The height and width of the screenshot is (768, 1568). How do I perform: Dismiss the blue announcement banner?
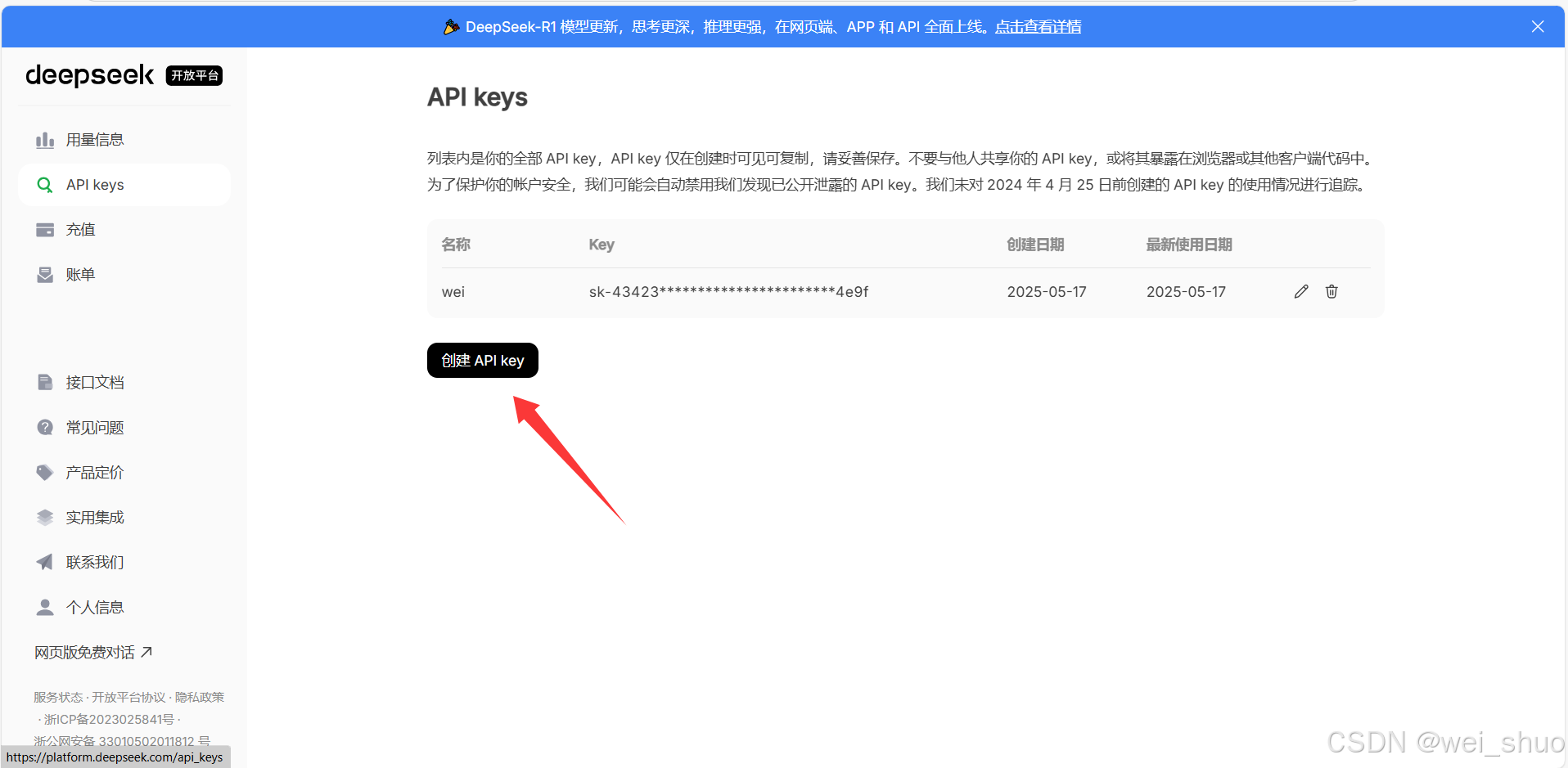coord(1538,27)
